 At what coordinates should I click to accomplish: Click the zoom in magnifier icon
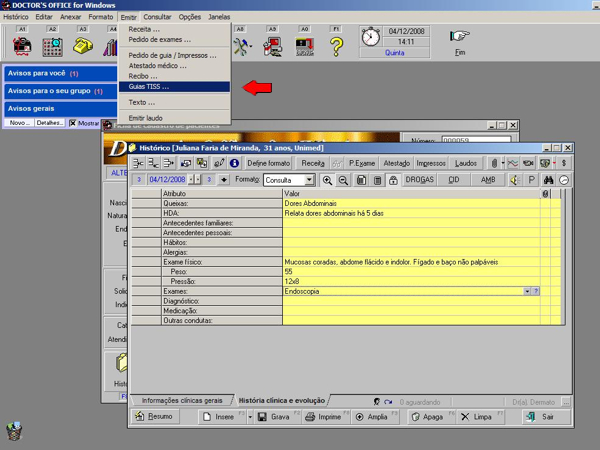[328, 180]
